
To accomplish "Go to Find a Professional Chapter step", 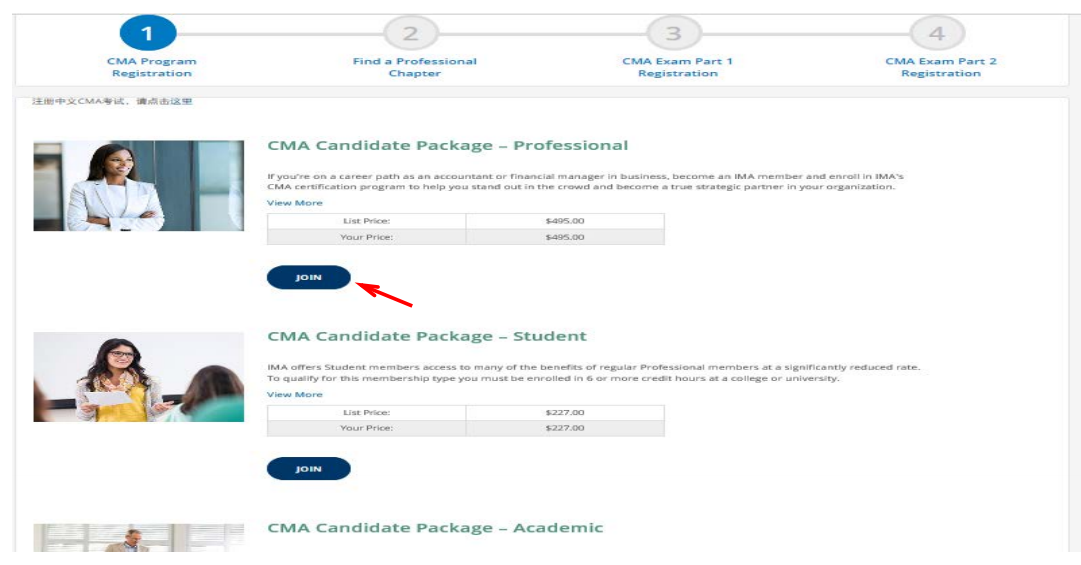I will pyautogui.click(x=414, y=67).
